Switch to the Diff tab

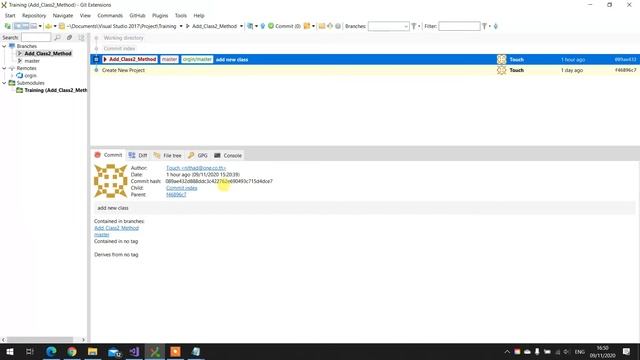tap(138, 156)
